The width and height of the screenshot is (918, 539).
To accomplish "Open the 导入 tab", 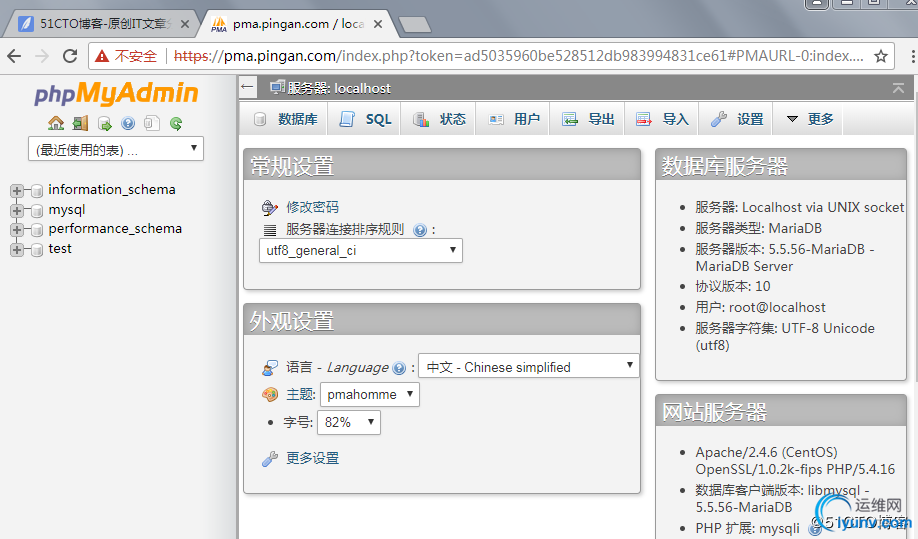I will click(662, 119).
